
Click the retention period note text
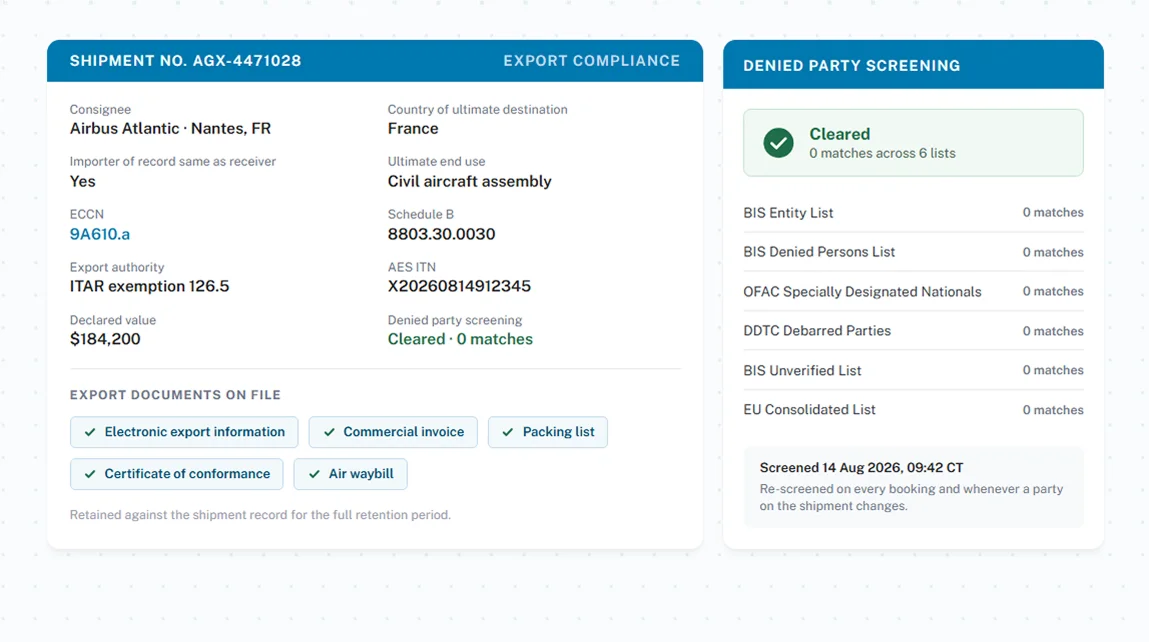(260, 515)
